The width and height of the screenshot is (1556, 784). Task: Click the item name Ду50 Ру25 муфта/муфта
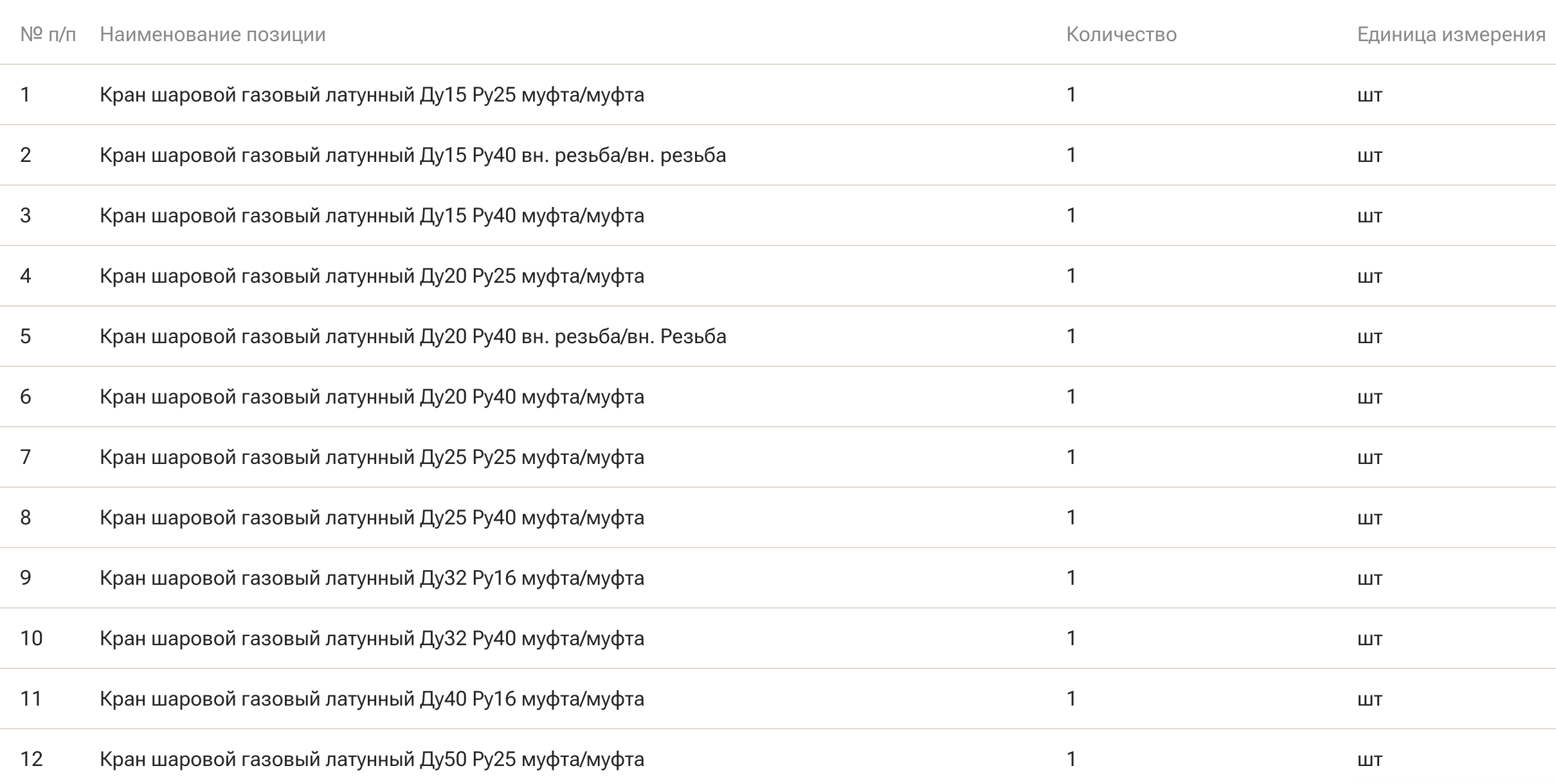[372, 760]
